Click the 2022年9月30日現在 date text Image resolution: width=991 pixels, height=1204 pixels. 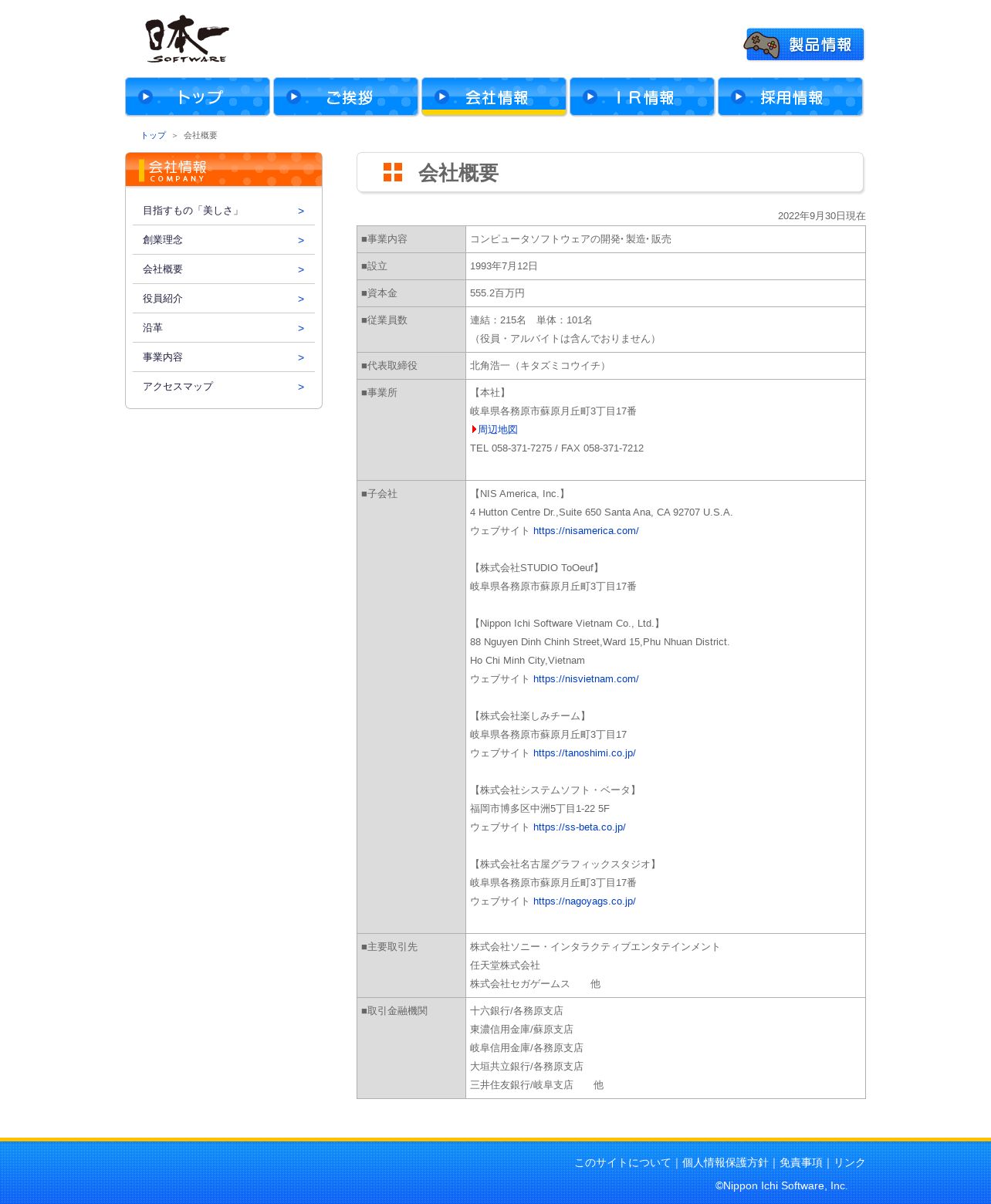pyautogui.click(x=822, y=216)
